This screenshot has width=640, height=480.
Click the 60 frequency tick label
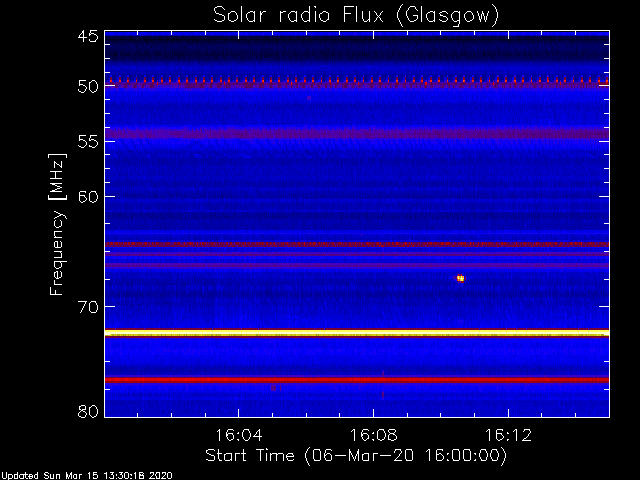pyautogui.click(x=88, y=197)
